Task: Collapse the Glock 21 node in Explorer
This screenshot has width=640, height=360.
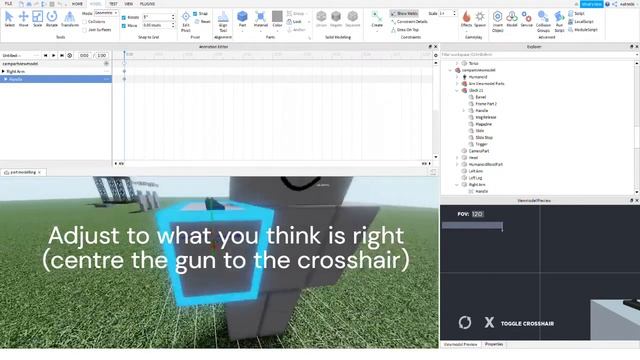Action: point(457,90)
